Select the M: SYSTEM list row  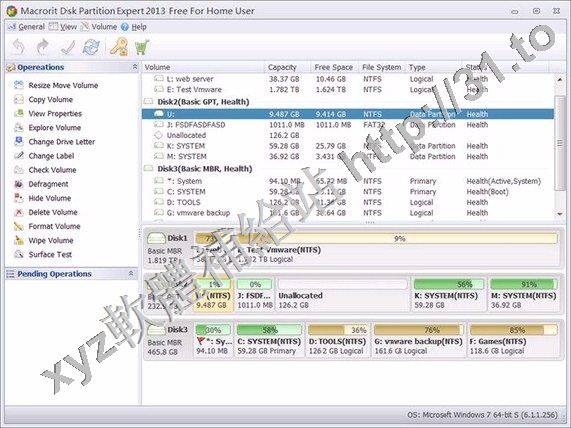[x=348, y=156]
